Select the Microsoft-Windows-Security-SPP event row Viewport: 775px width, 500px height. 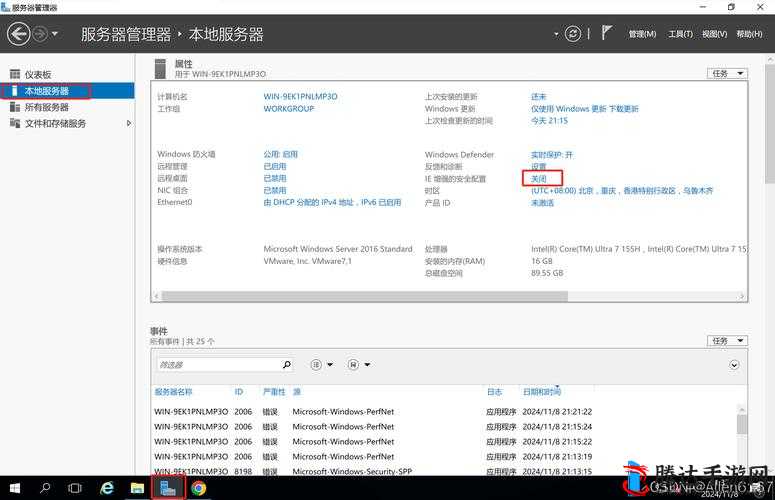click(x=445, y=471)
